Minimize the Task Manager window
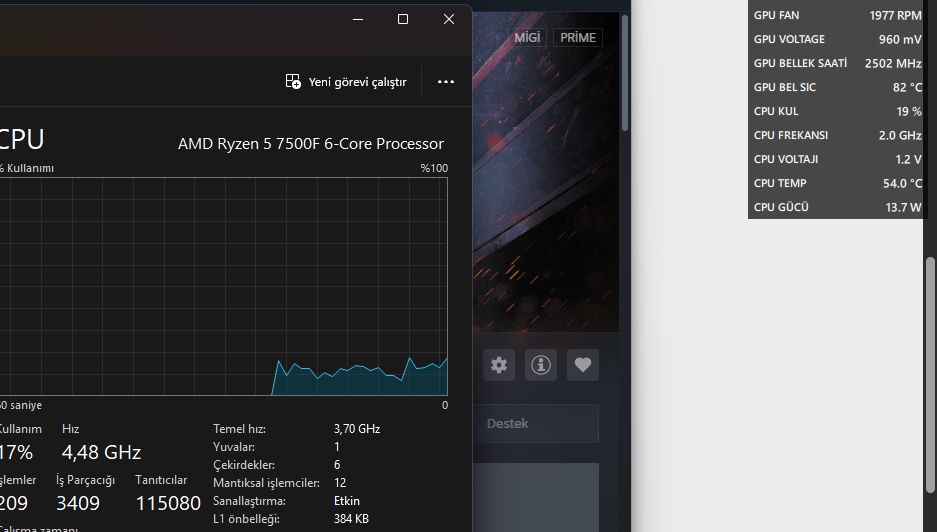Screen dimensions: 937x532 (x=358, y=19)
